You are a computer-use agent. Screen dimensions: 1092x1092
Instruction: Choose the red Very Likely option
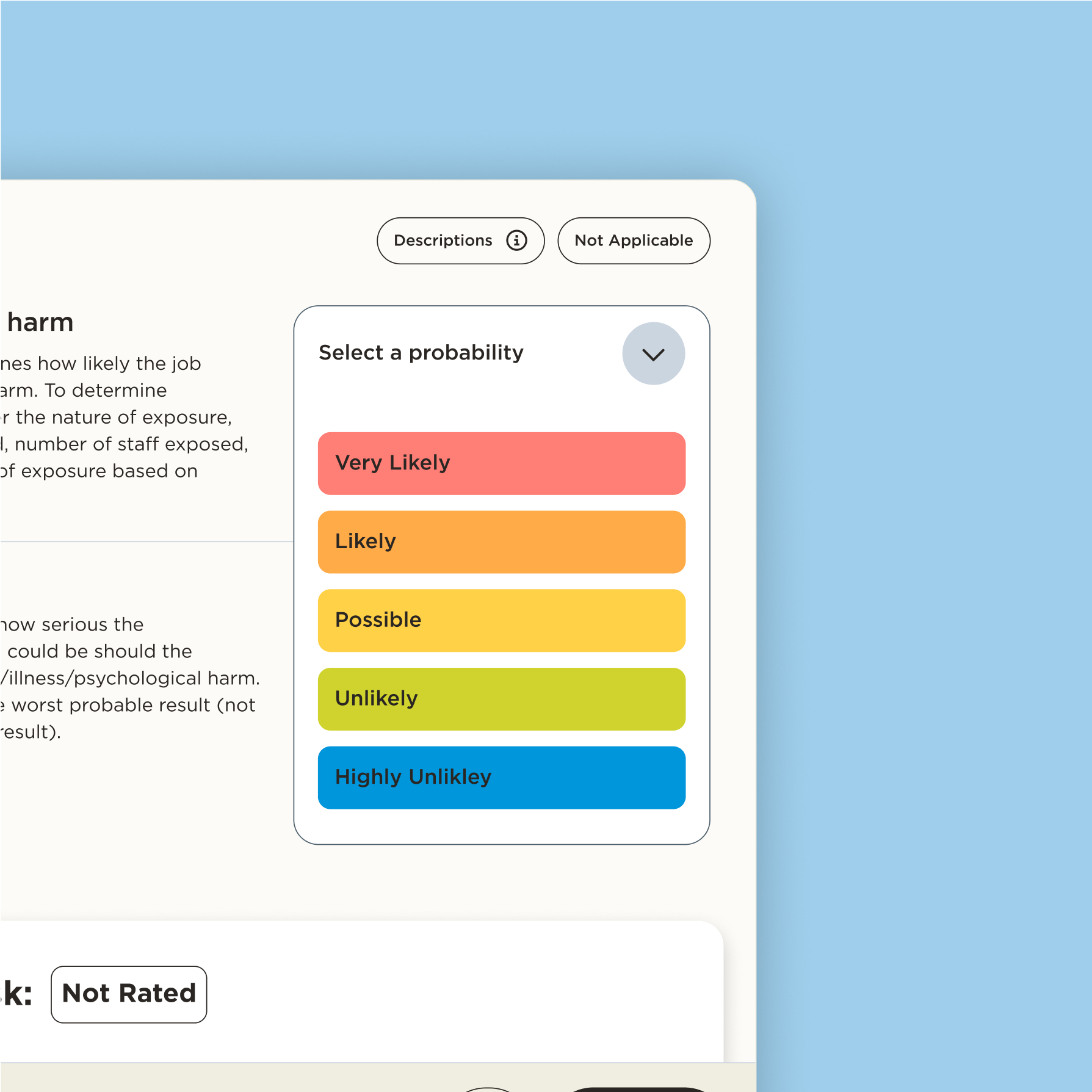tap(501, 463)
